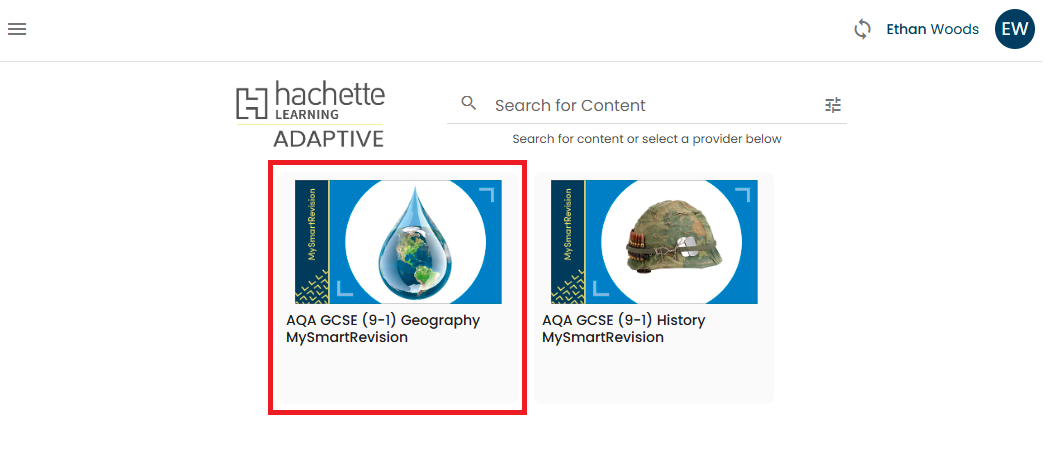Click the sync refresh icon

pyautogui.click(x=862, y=30)
